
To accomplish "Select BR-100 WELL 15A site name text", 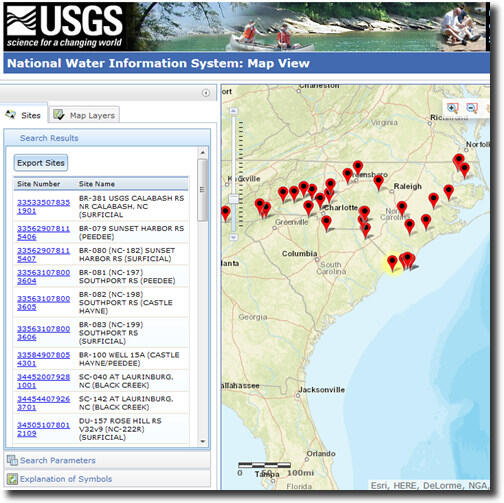I will pos(129,359).
